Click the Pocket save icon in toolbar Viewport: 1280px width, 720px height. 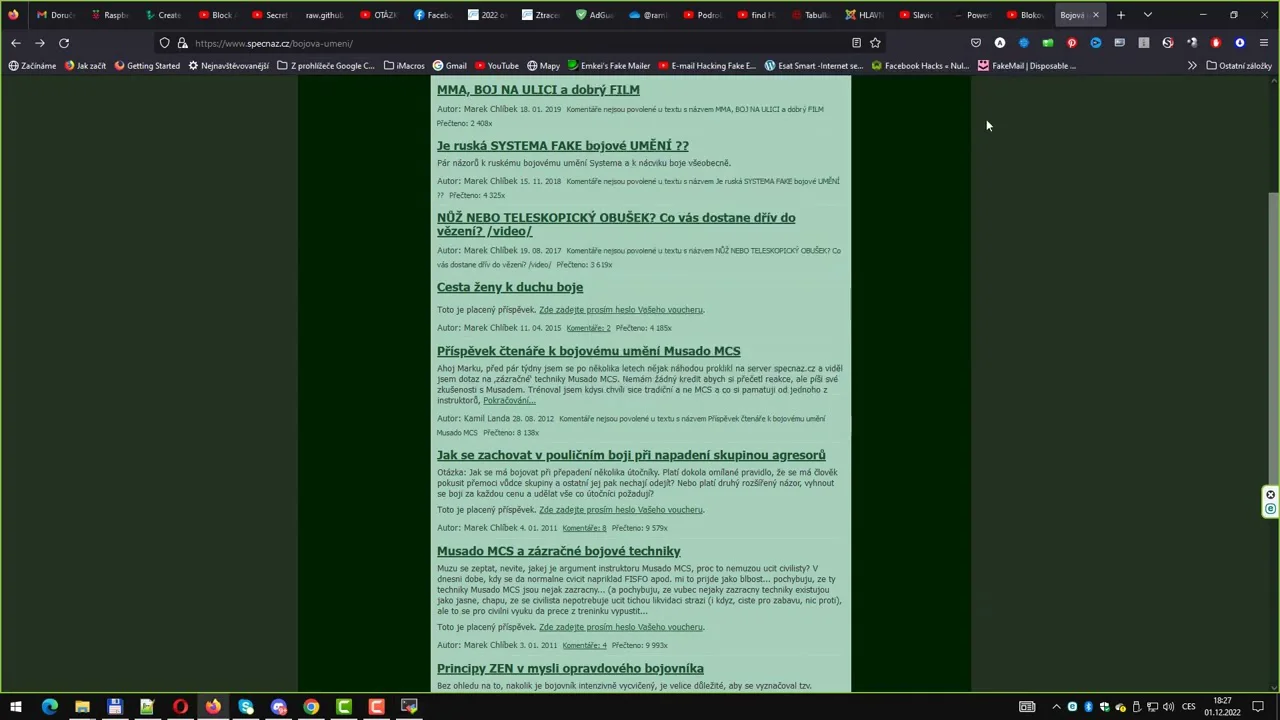pos(976,43)
